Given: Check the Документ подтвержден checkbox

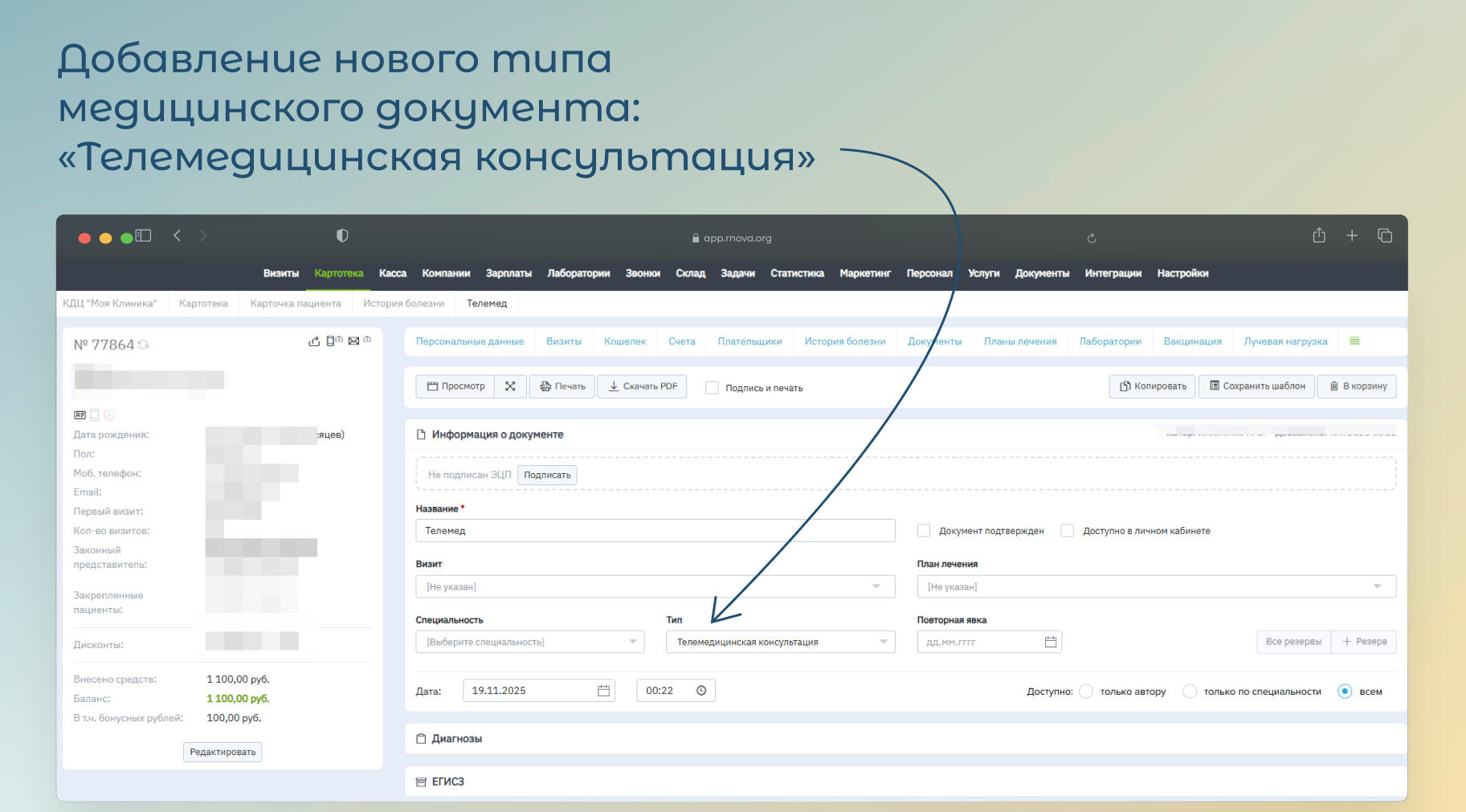Looking at the screenshot, I should 924,531.
